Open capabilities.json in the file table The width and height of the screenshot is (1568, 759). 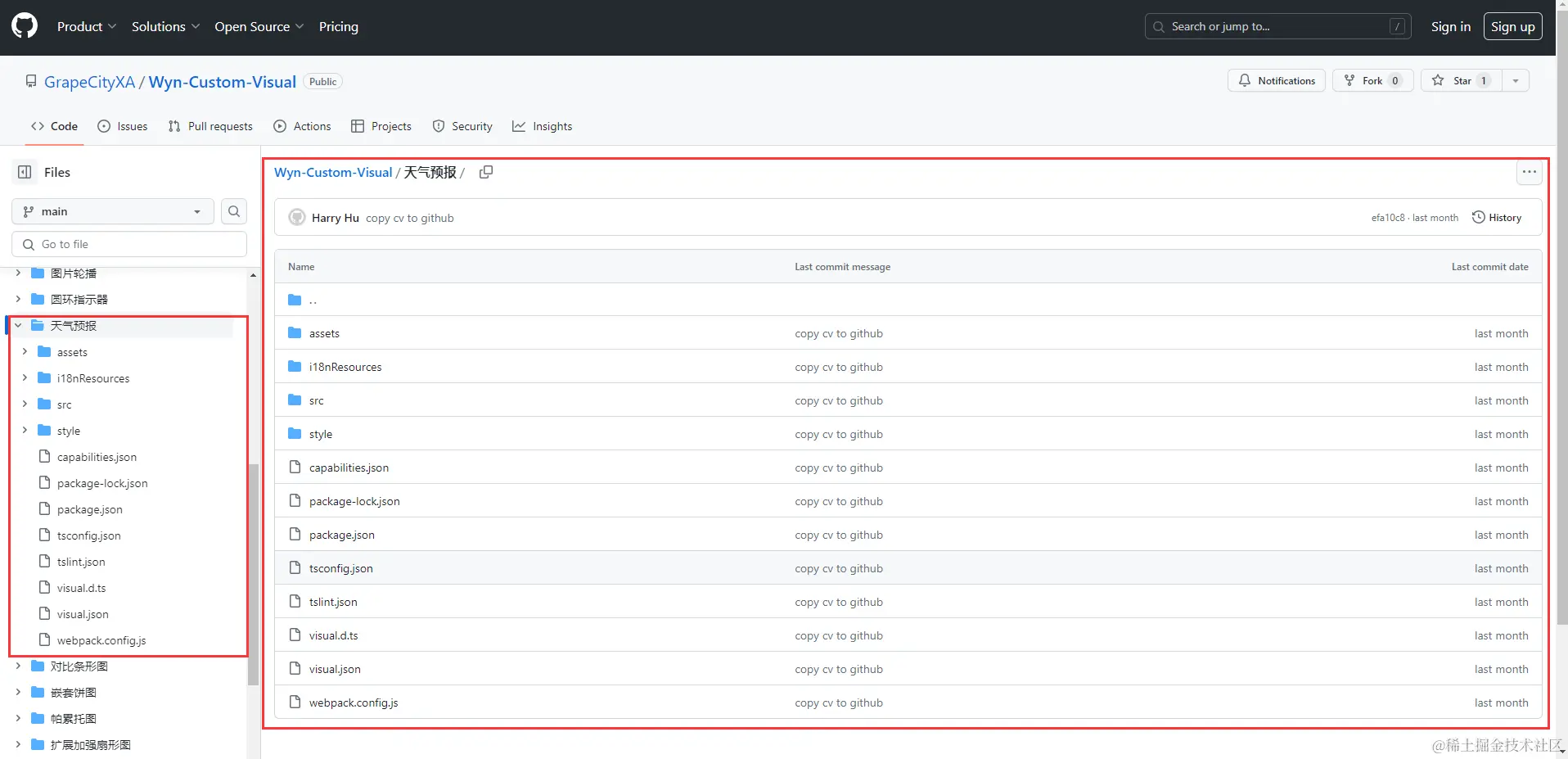349,468
